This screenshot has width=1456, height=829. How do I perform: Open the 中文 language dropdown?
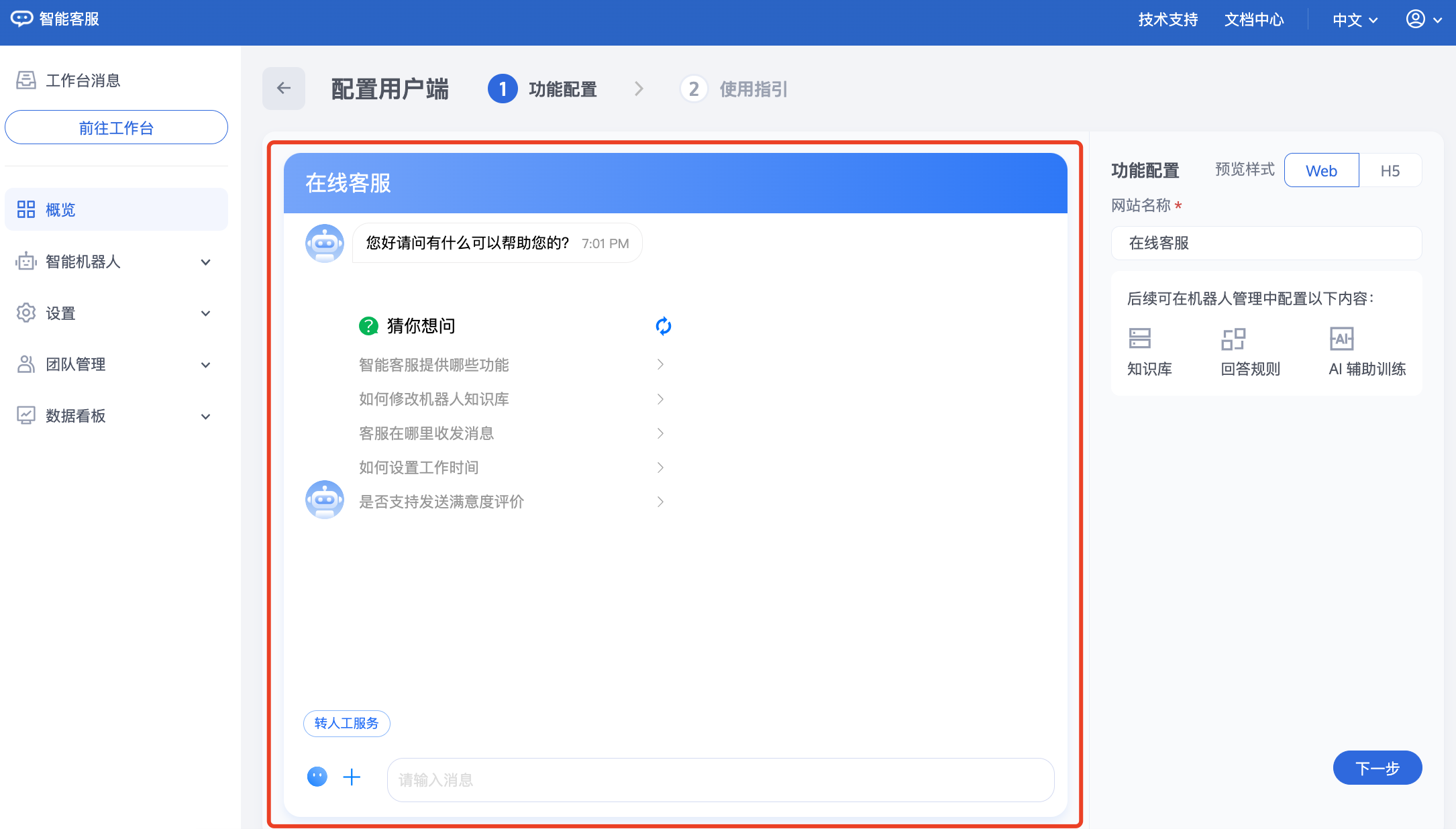(x=1355, y=20)
